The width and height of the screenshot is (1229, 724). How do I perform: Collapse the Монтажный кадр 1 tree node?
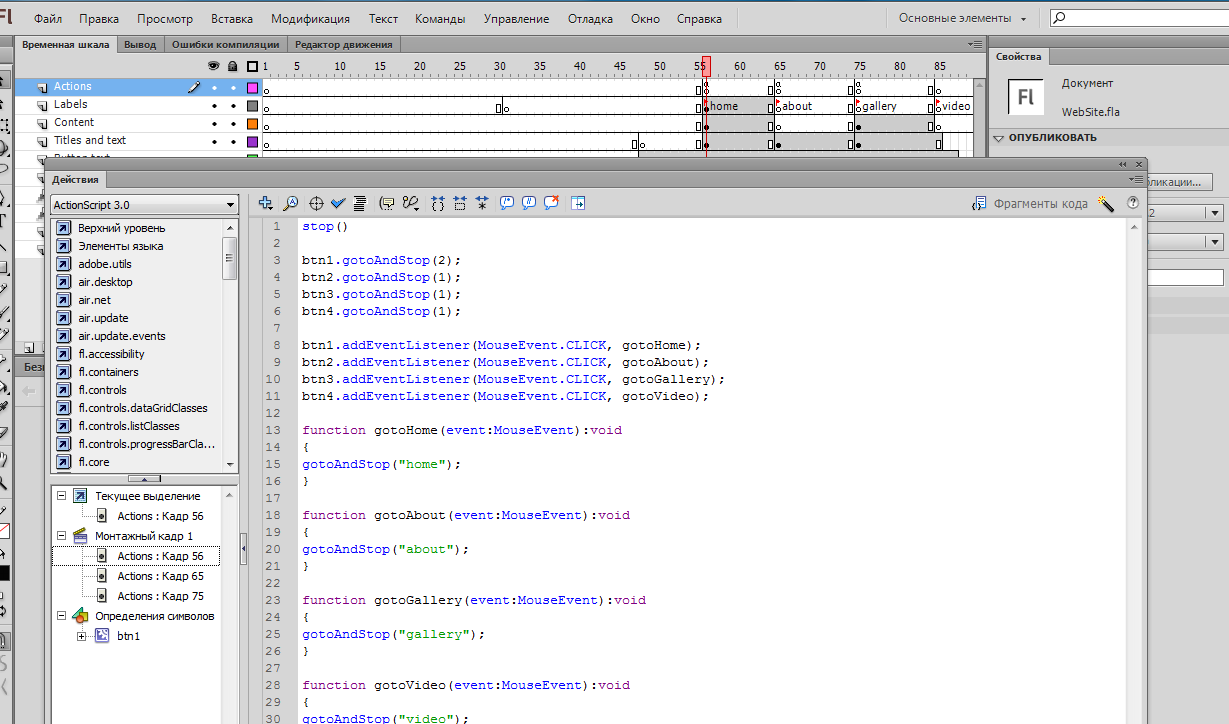point(61,536)
